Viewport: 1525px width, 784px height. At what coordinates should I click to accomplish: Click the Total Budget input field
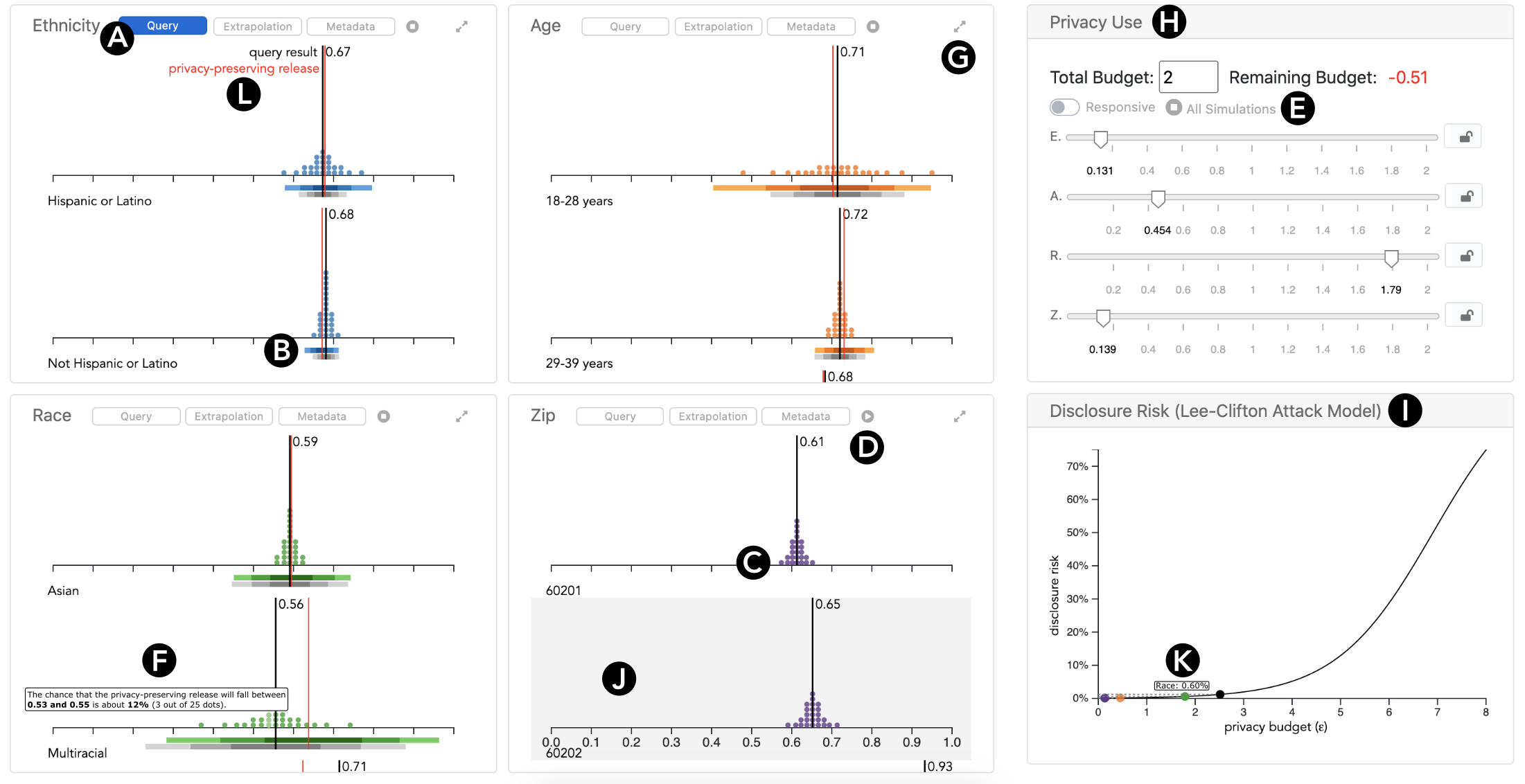click(x=1188, y=77)
